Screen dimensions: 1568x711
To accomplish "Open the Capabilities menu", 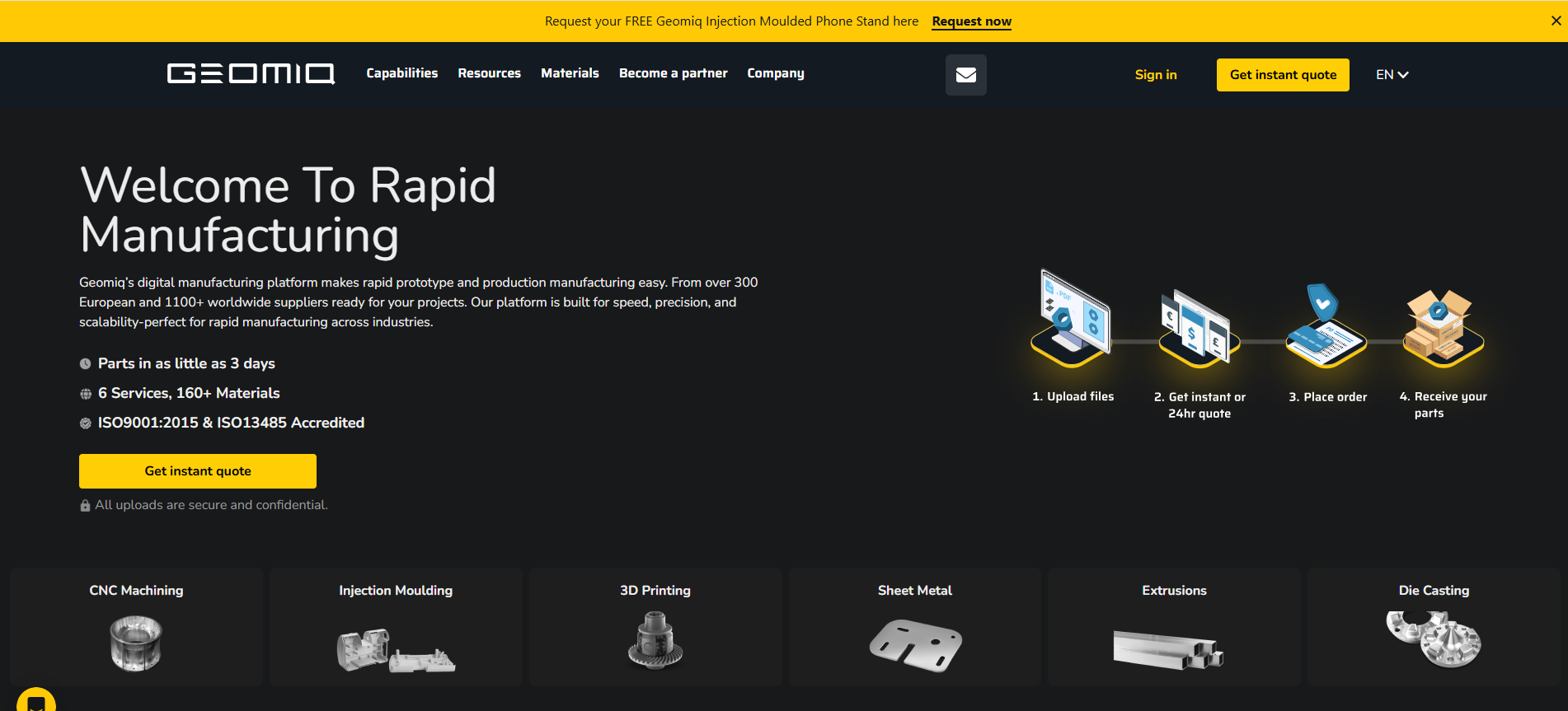I will tap(401, 73).
